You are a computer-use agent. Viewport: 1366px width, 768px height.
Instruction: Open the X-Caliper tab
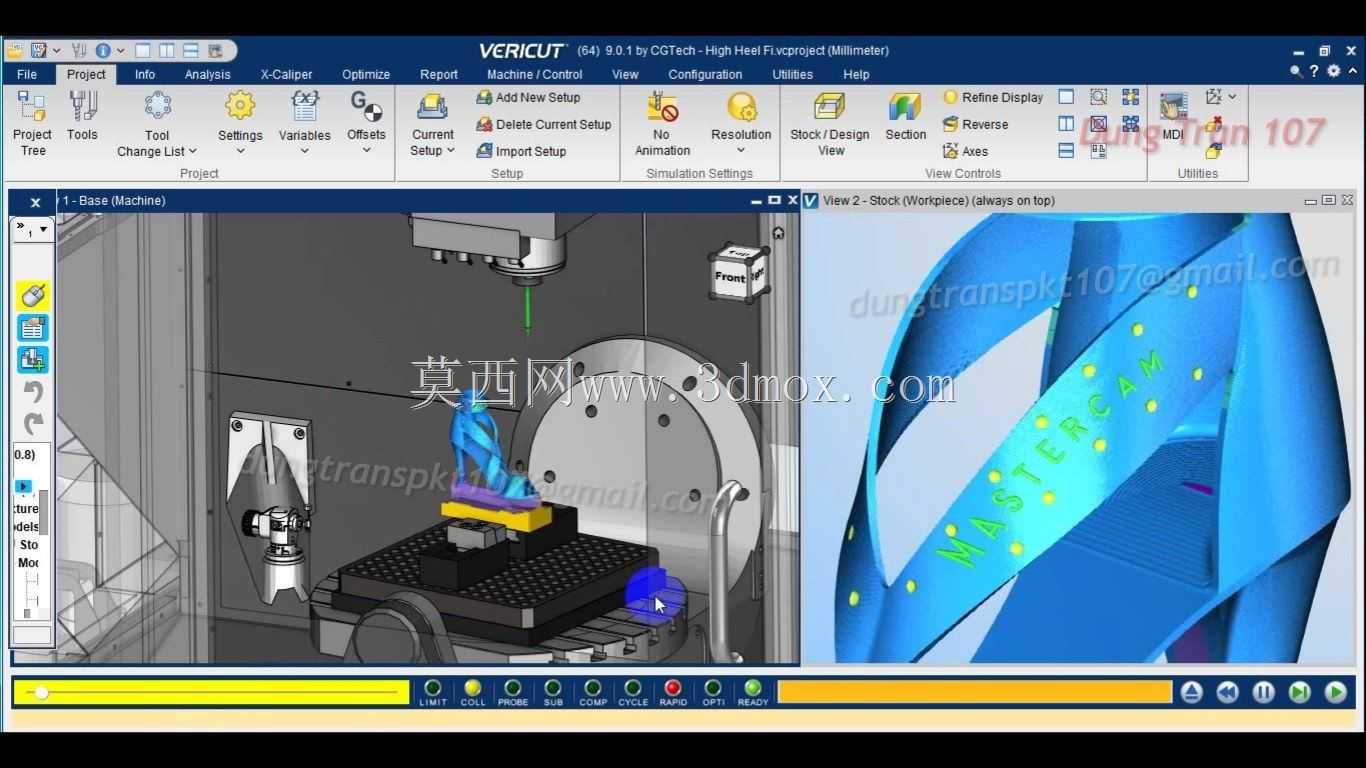287,74
